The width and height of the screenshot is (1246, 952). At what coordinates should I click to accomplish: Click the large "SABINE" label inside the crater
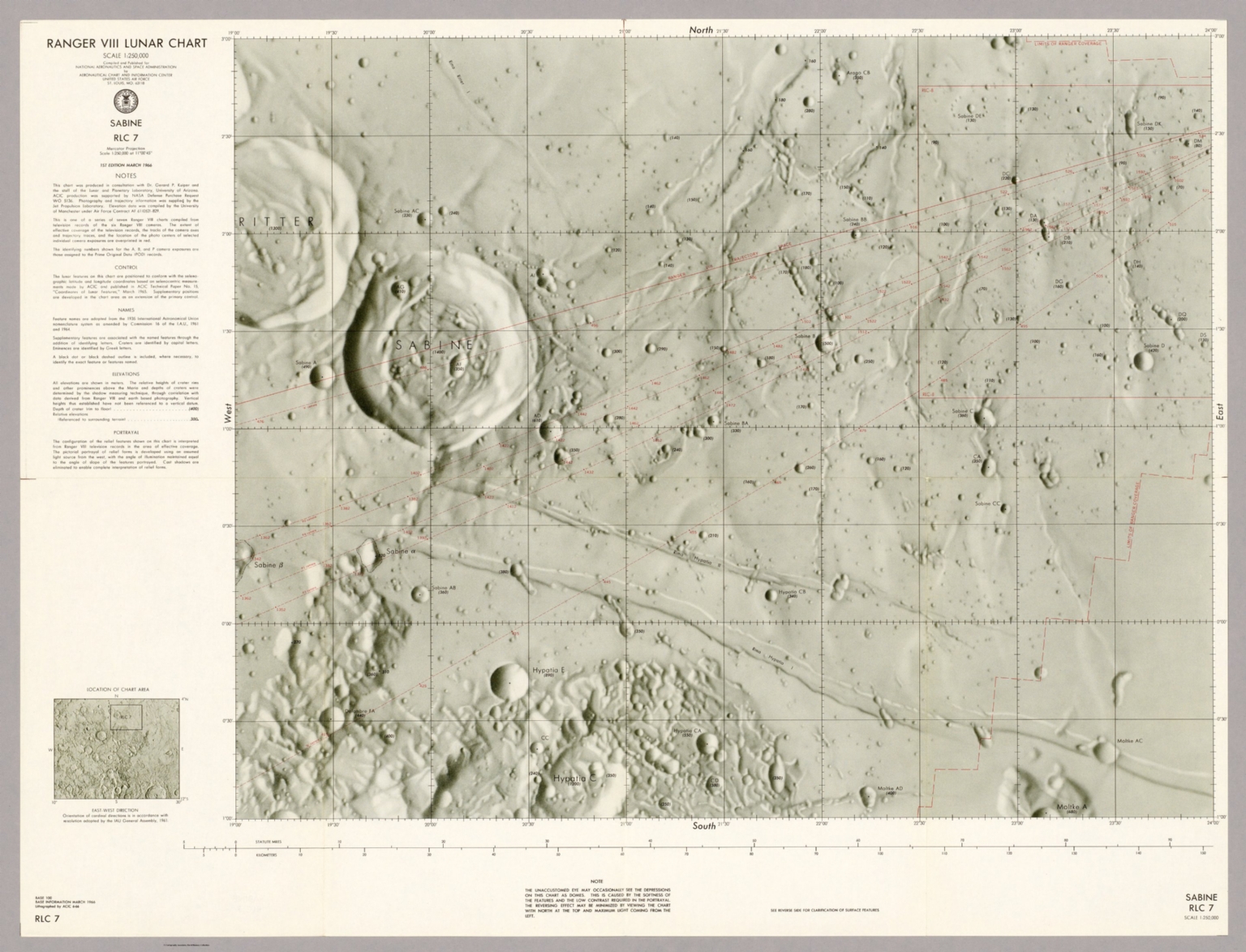point(435,345)
